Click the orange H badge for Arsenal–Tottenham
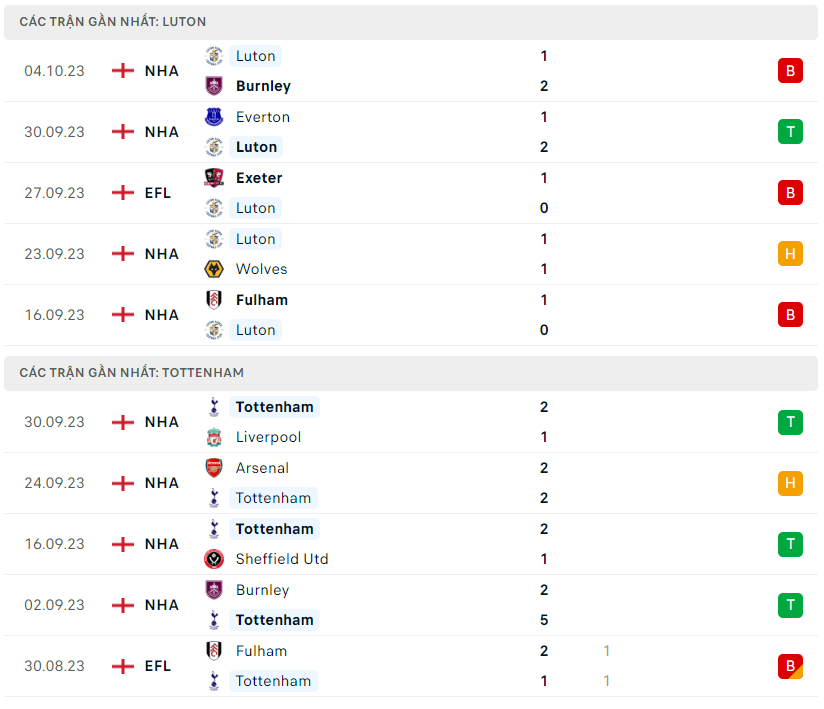 pos(790,483)
